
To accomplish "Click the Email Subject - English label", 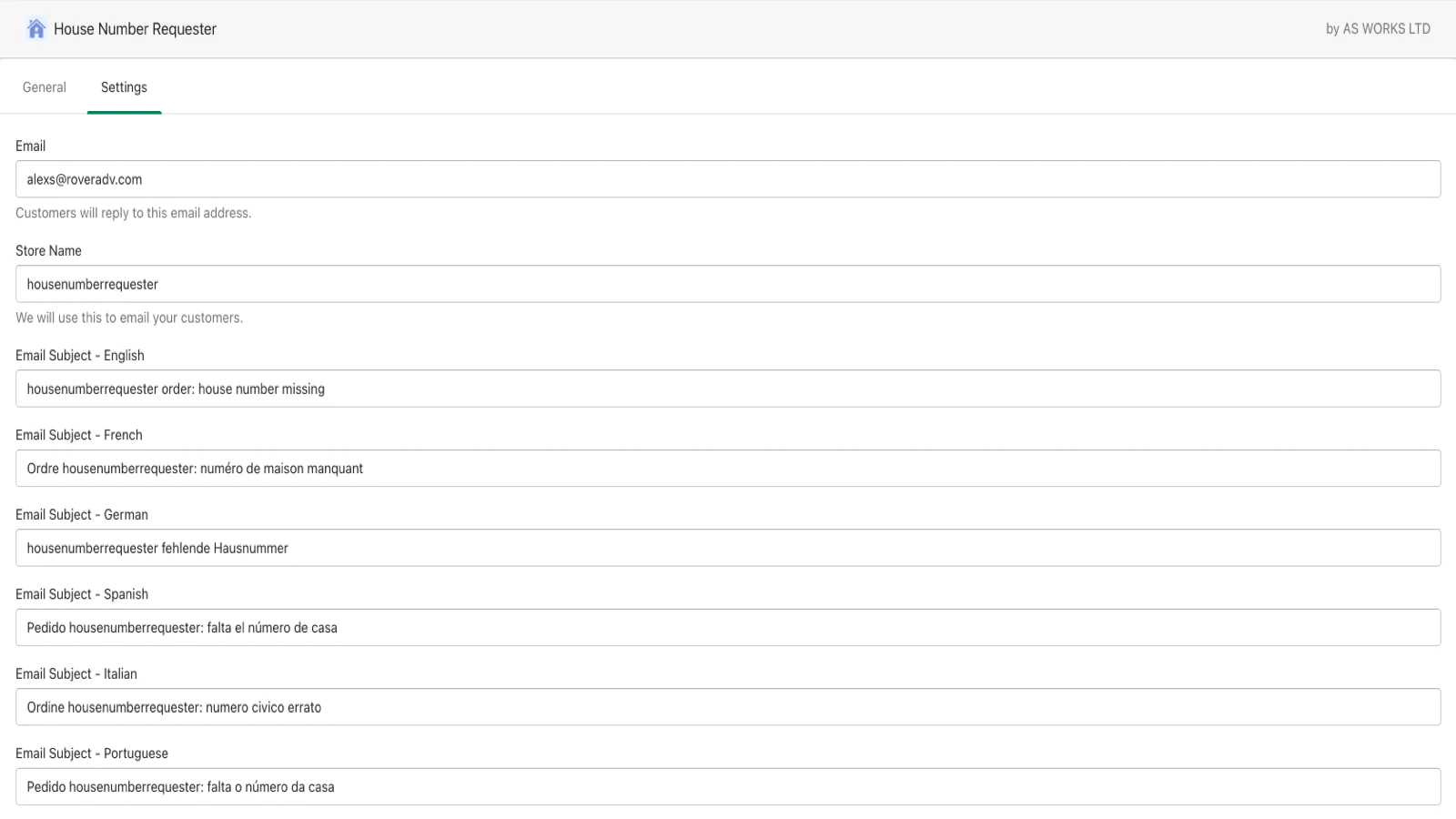I will coord(80,355).
